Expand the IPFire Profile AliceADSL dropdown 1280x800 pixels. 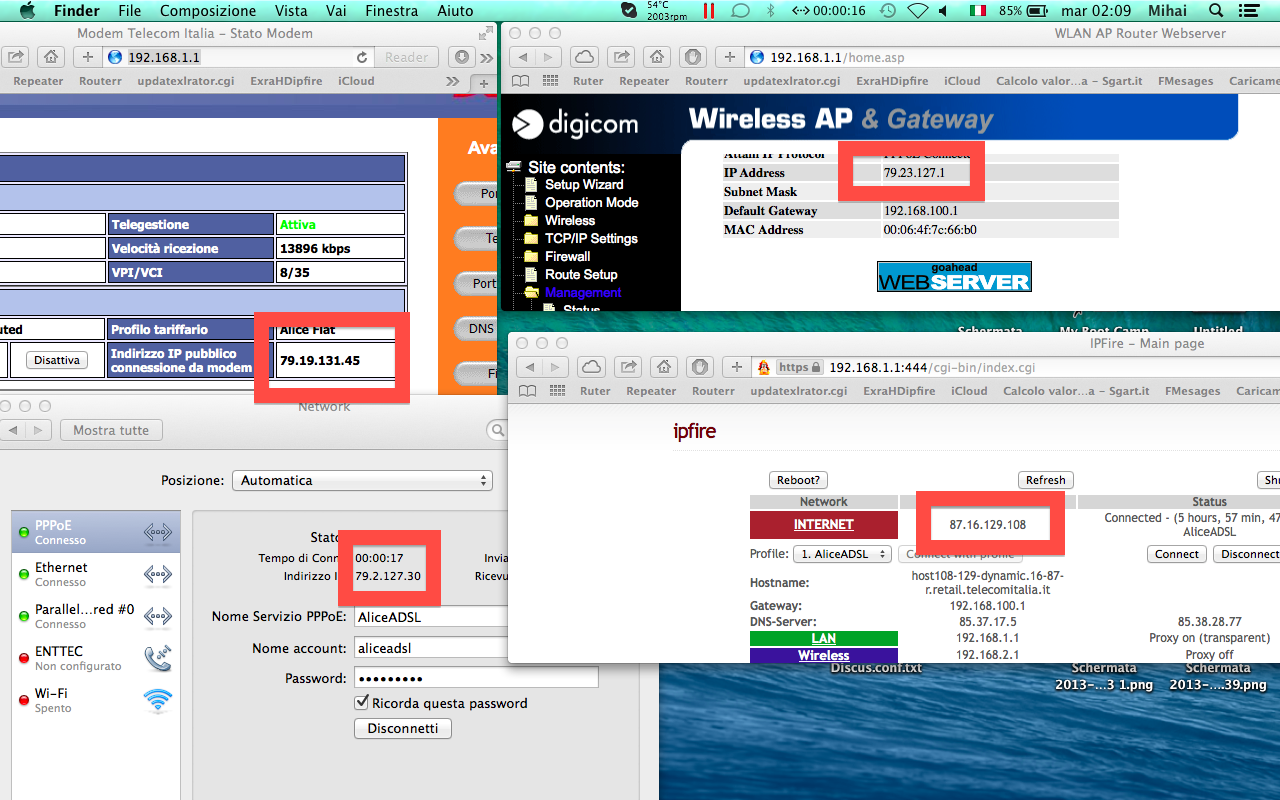pos(840,554)
